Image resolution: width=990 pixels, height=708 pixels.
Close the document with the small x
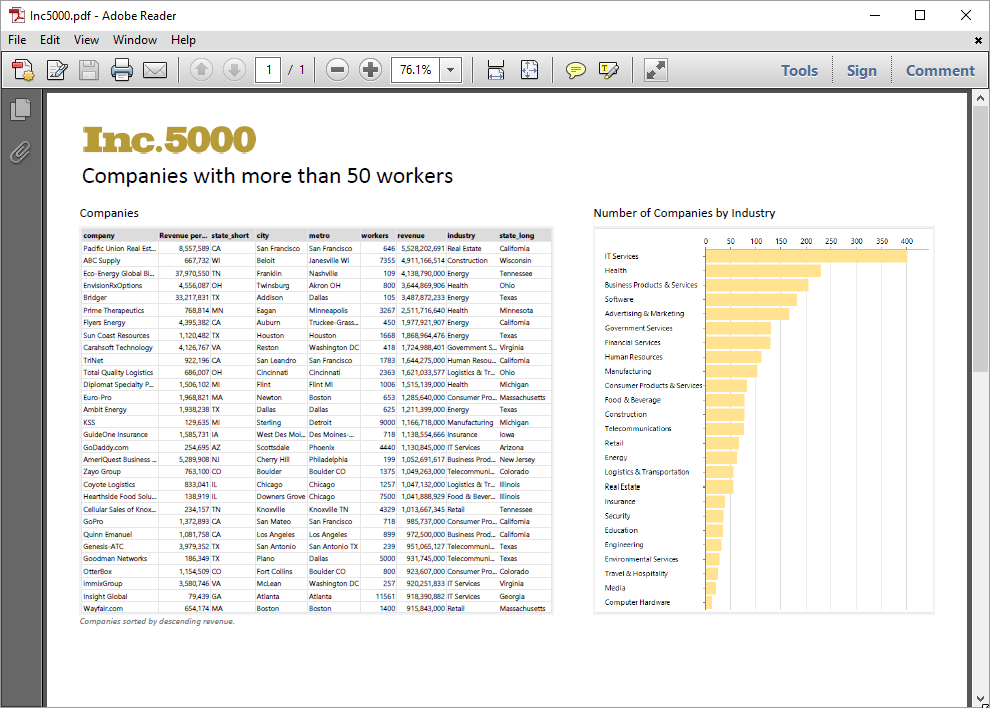click(x=978, y=40)
